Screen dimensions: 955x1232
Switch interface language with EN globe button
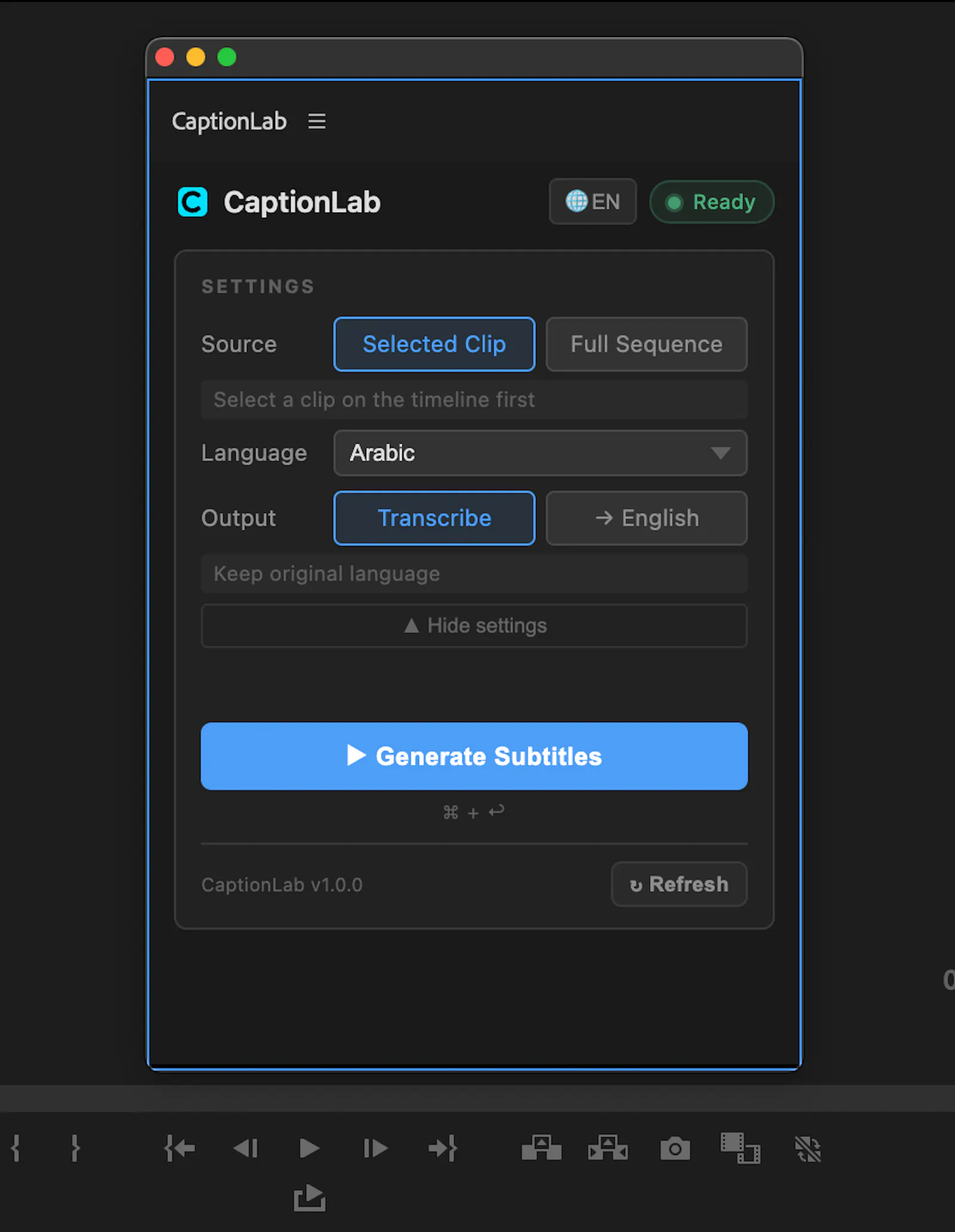(x=593, y=202)
